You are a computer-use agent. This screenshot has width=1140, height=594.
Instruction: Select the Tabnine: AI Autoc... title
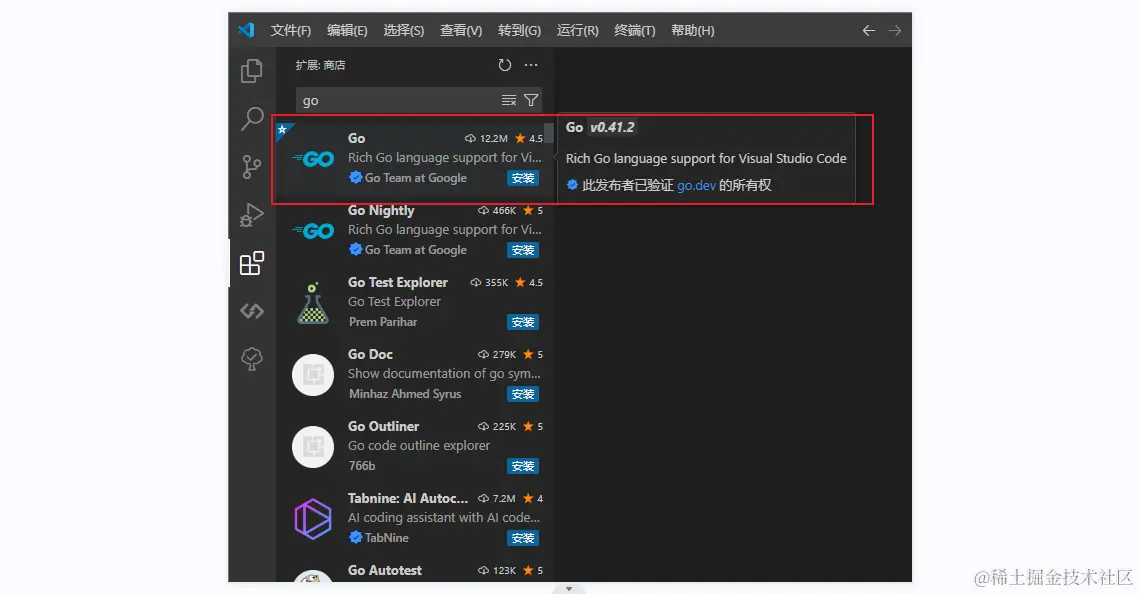pyautogui.click(x=408, y=498)
